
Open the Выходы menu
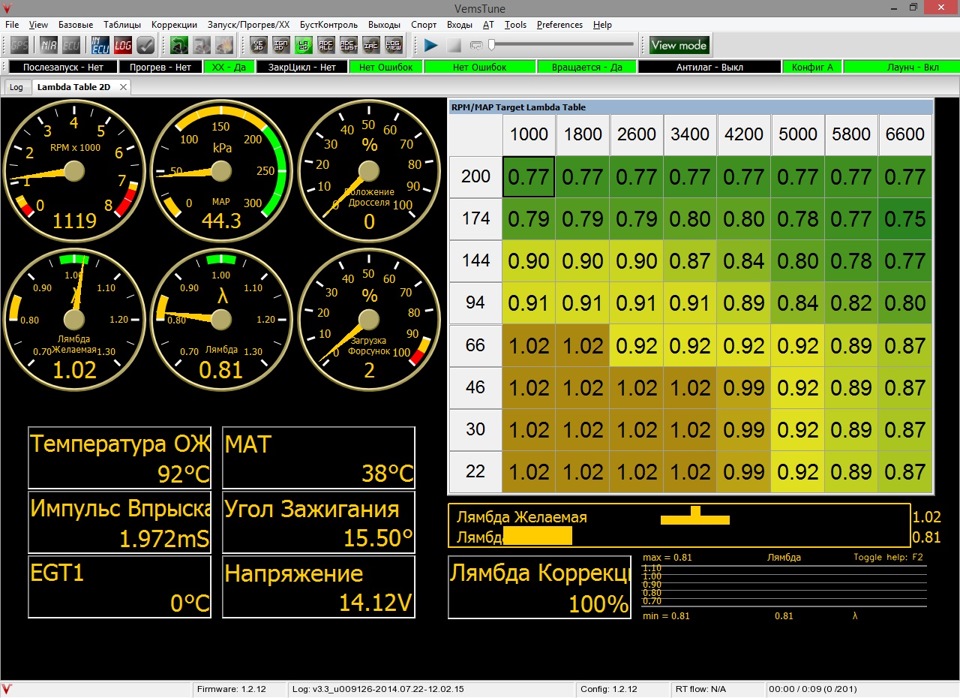pyautogui.click(x=384, y=24)
